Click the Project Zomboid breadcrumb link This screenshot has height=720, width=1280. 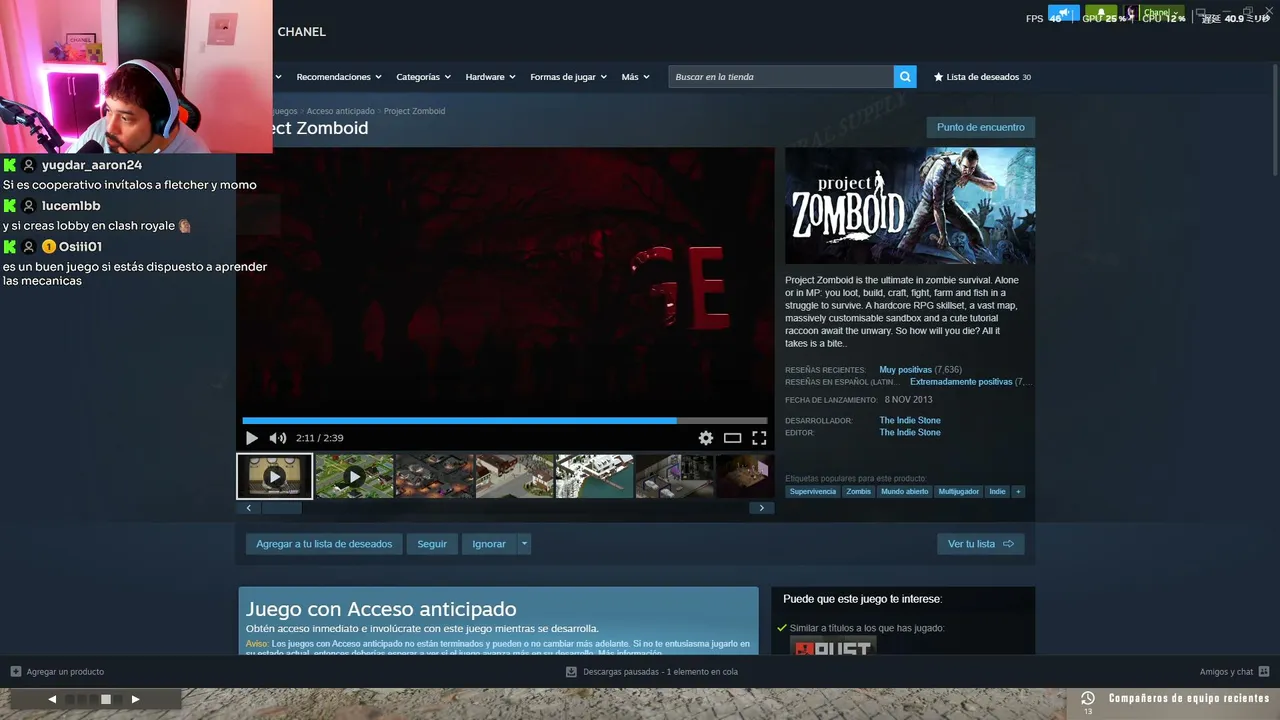click(414, 111)
